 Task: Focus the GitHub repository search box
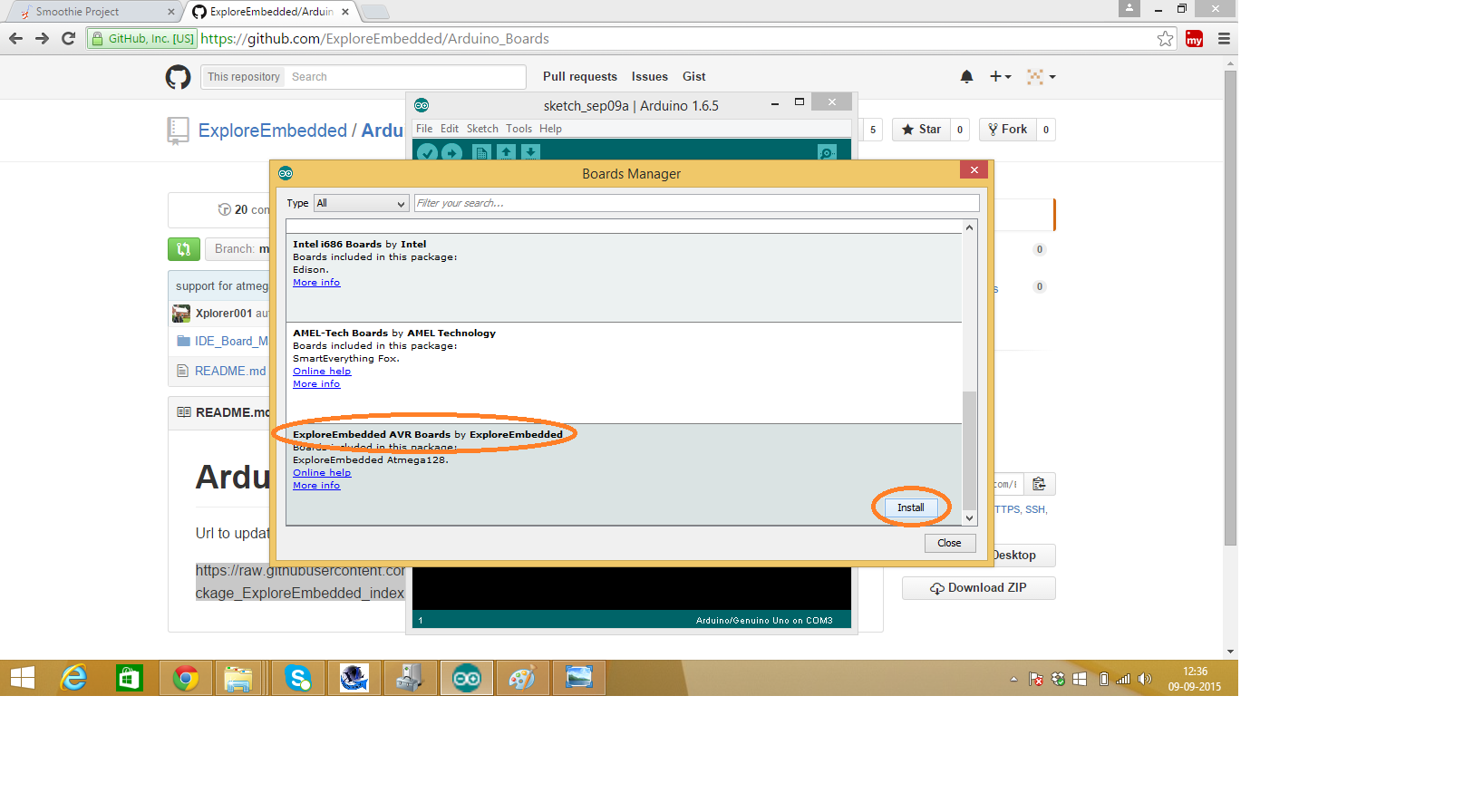click(x=406, y=77)
